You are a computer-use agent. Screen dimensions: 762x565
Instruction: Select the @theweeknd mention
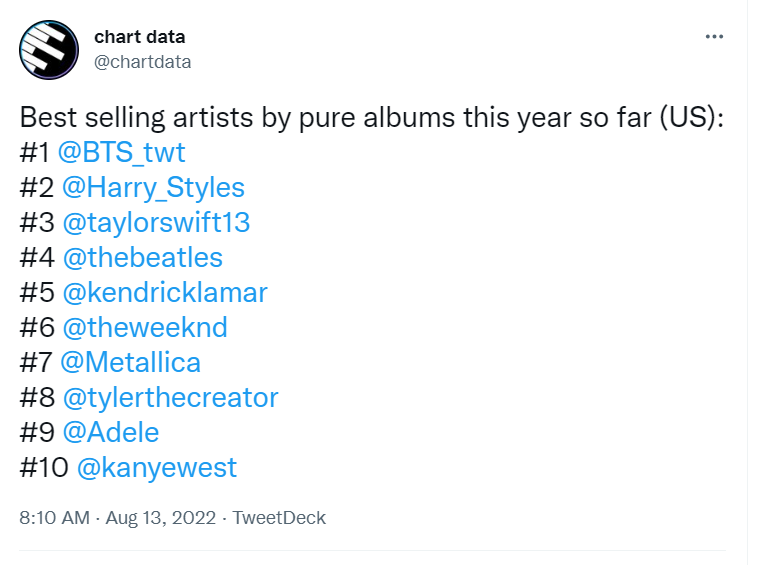(x=145, y=327)
